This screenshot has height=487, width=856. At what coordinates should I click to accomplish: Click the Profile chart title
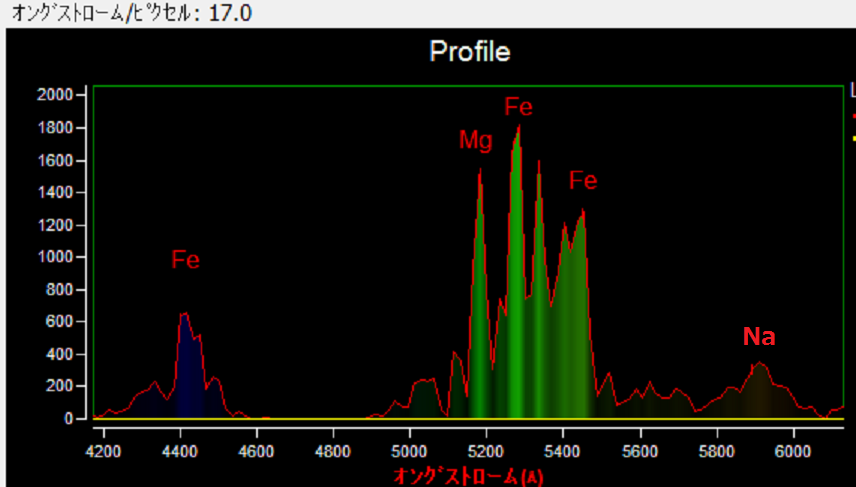pyautogui.click(x=469, y=51)
